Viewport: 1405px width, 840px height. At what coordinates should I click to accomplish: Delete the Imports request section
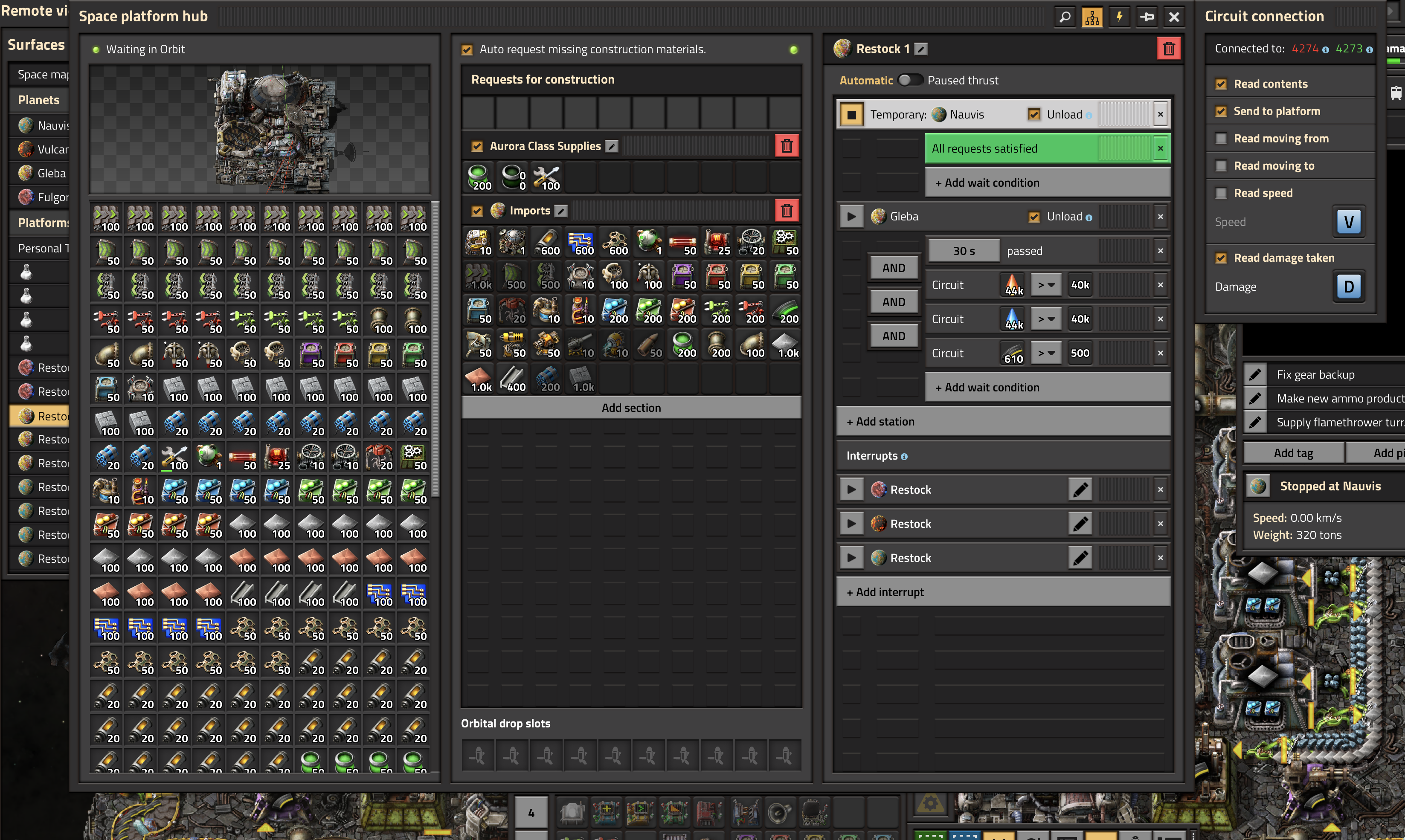786,211
